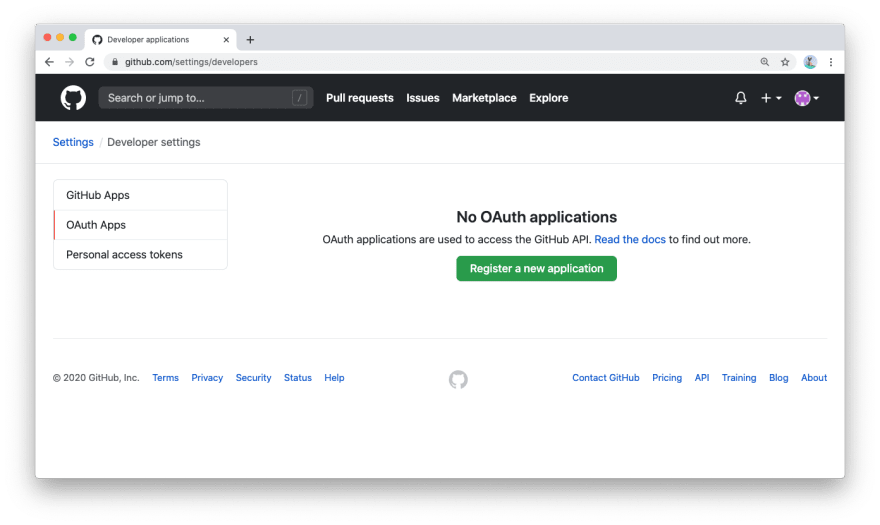Open a new browser tab
This screenshot has width=880, height=525.
(x=250, y=40)
